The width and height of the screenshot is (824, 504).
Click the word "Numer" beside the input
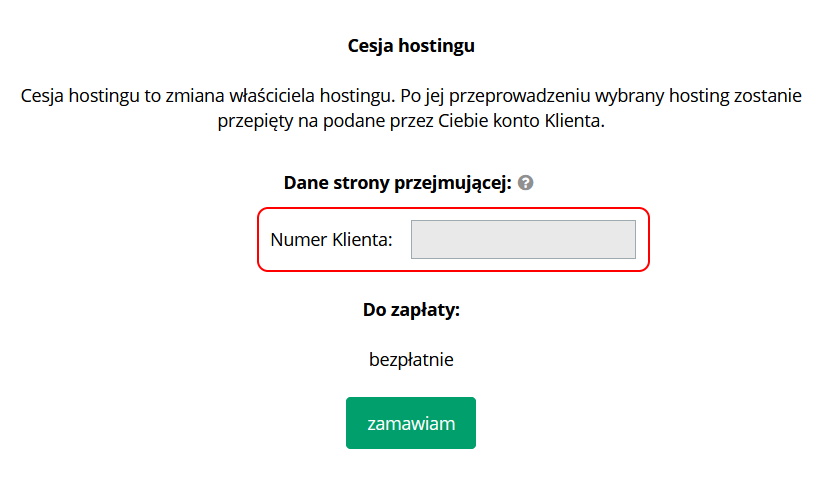click(x=298, y=240)
